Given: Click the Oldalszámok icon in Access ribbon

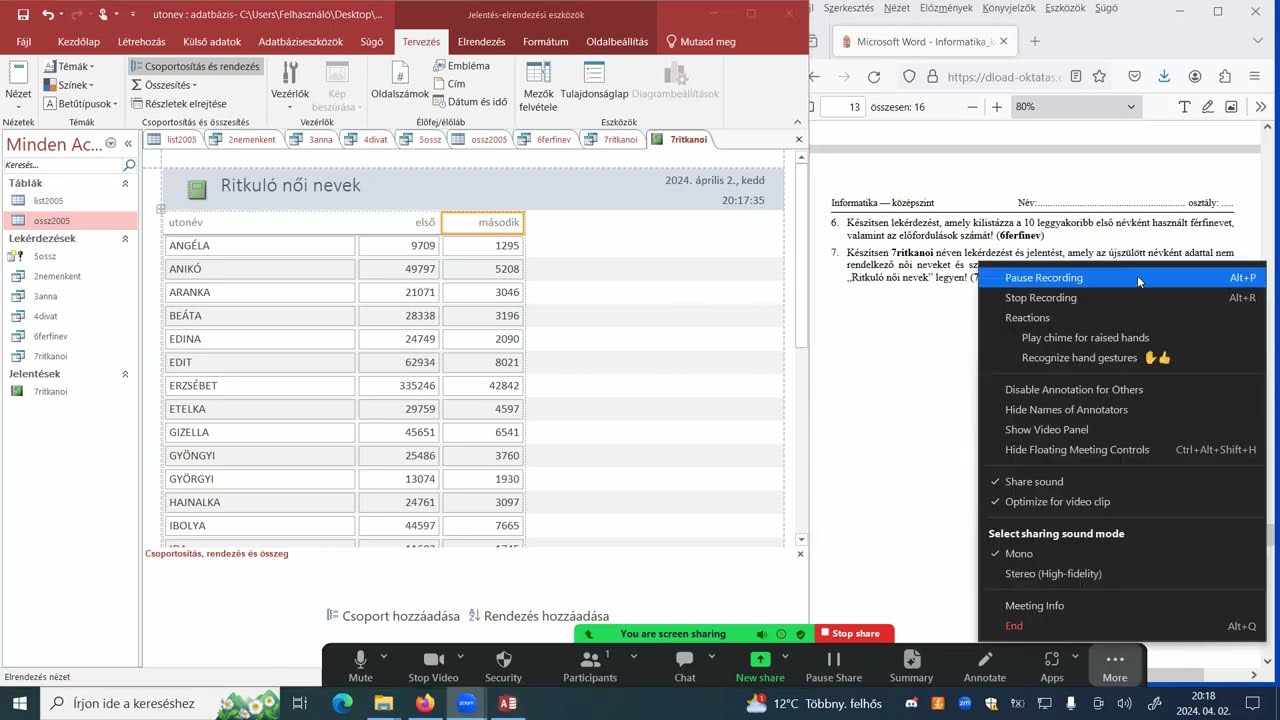Looking at the screenshot, I should pos(400,82).
